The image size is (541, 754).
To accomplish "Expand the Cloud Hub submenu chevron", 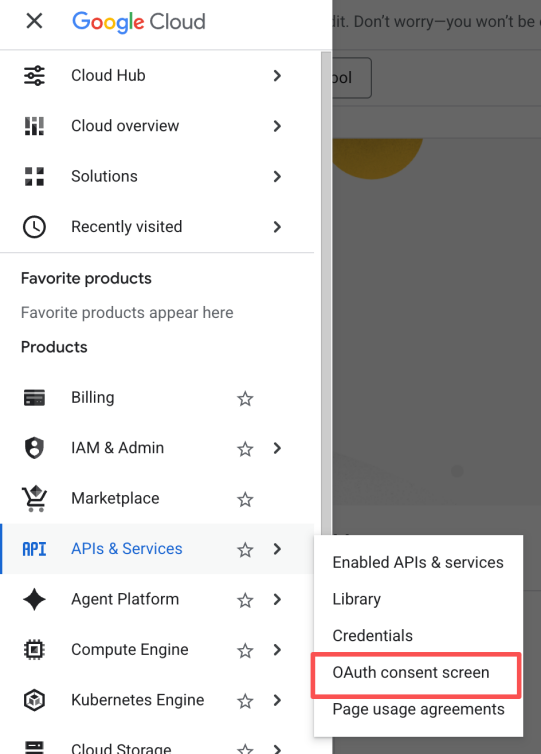I will 277,75.
